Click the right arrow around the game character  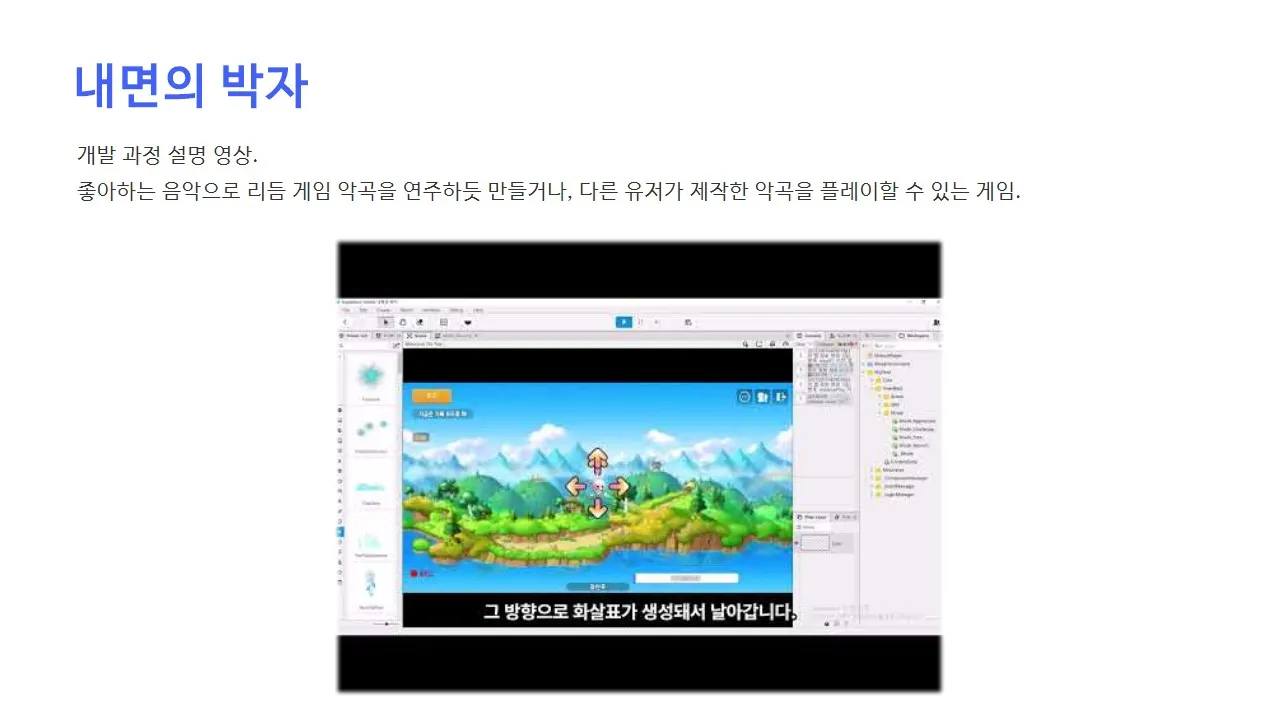click(619, 487)
